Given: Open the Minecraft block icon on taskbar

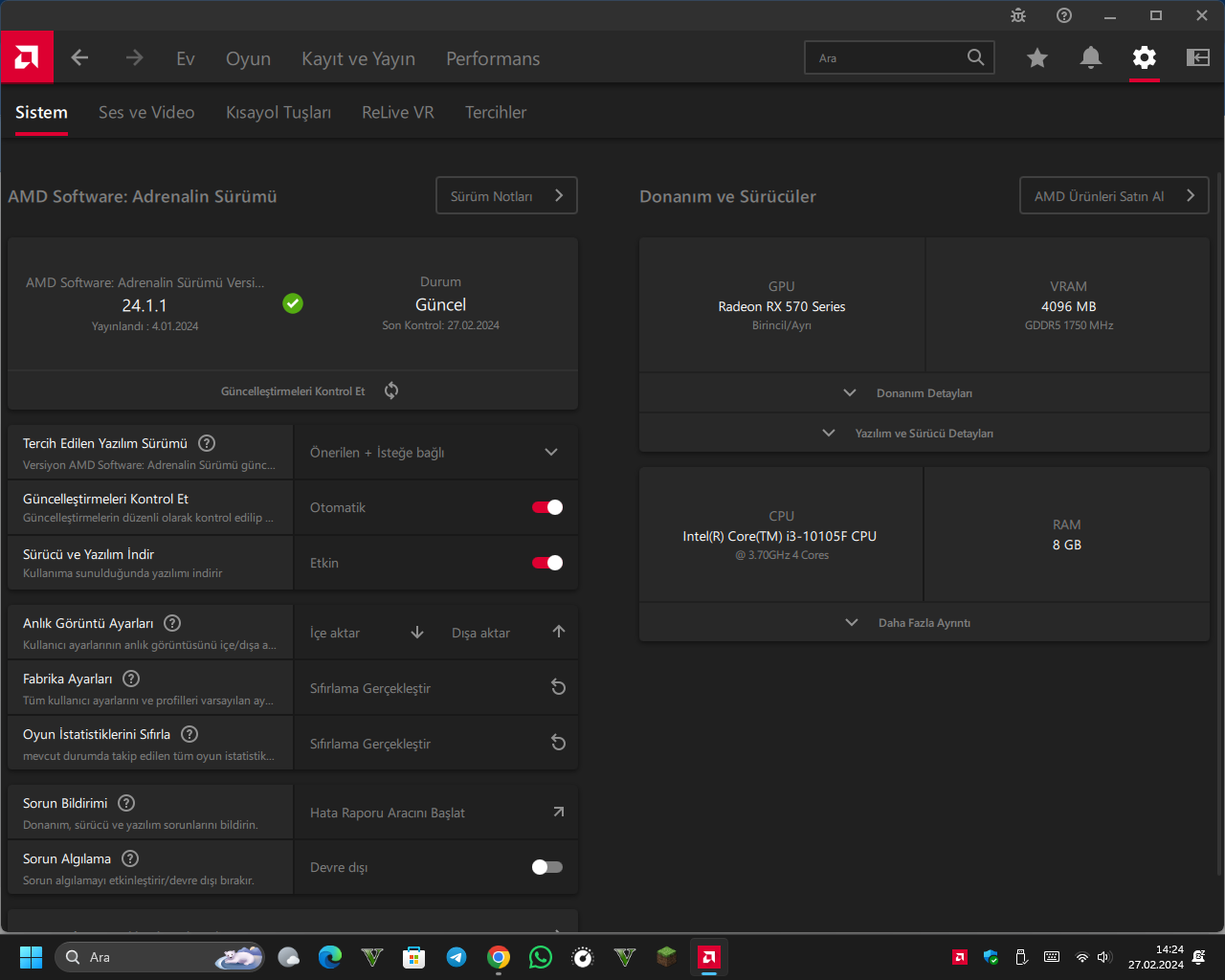Looking at the screenshot, I should coord(667,957).
